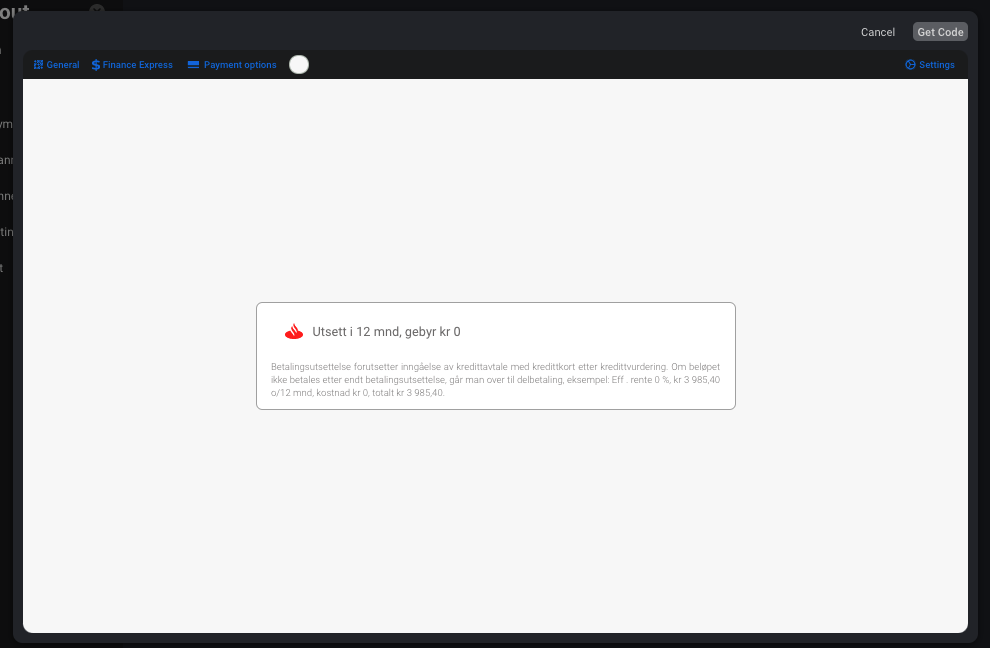Switch to the Finance Express tab
Viewport: 990px width, 648px height.
point(132,64)
